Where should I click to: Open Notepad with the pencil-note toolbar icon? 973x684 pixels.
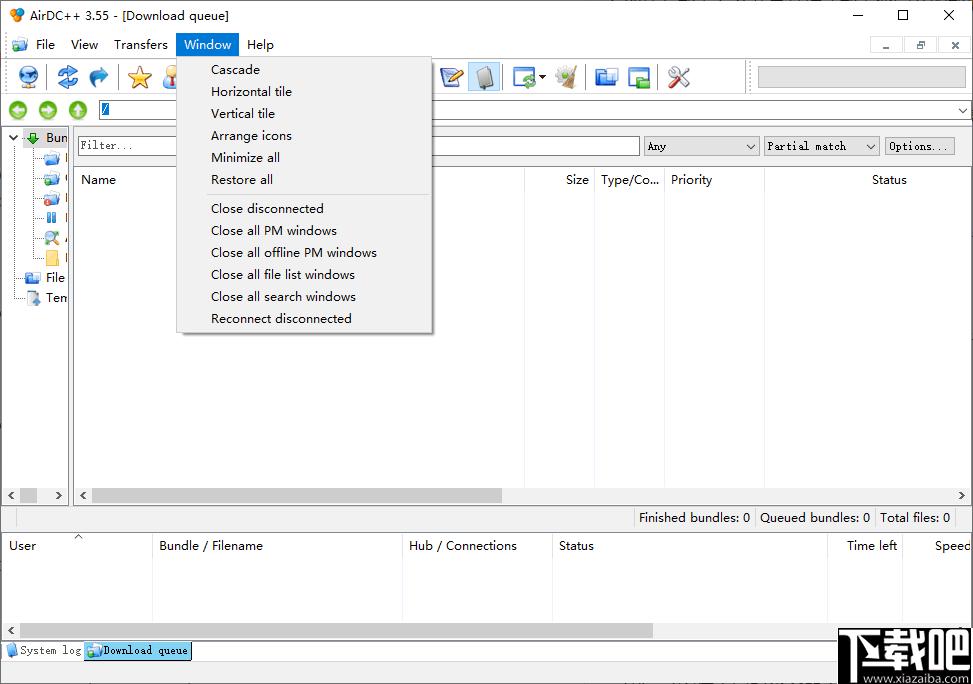[451, 77]
